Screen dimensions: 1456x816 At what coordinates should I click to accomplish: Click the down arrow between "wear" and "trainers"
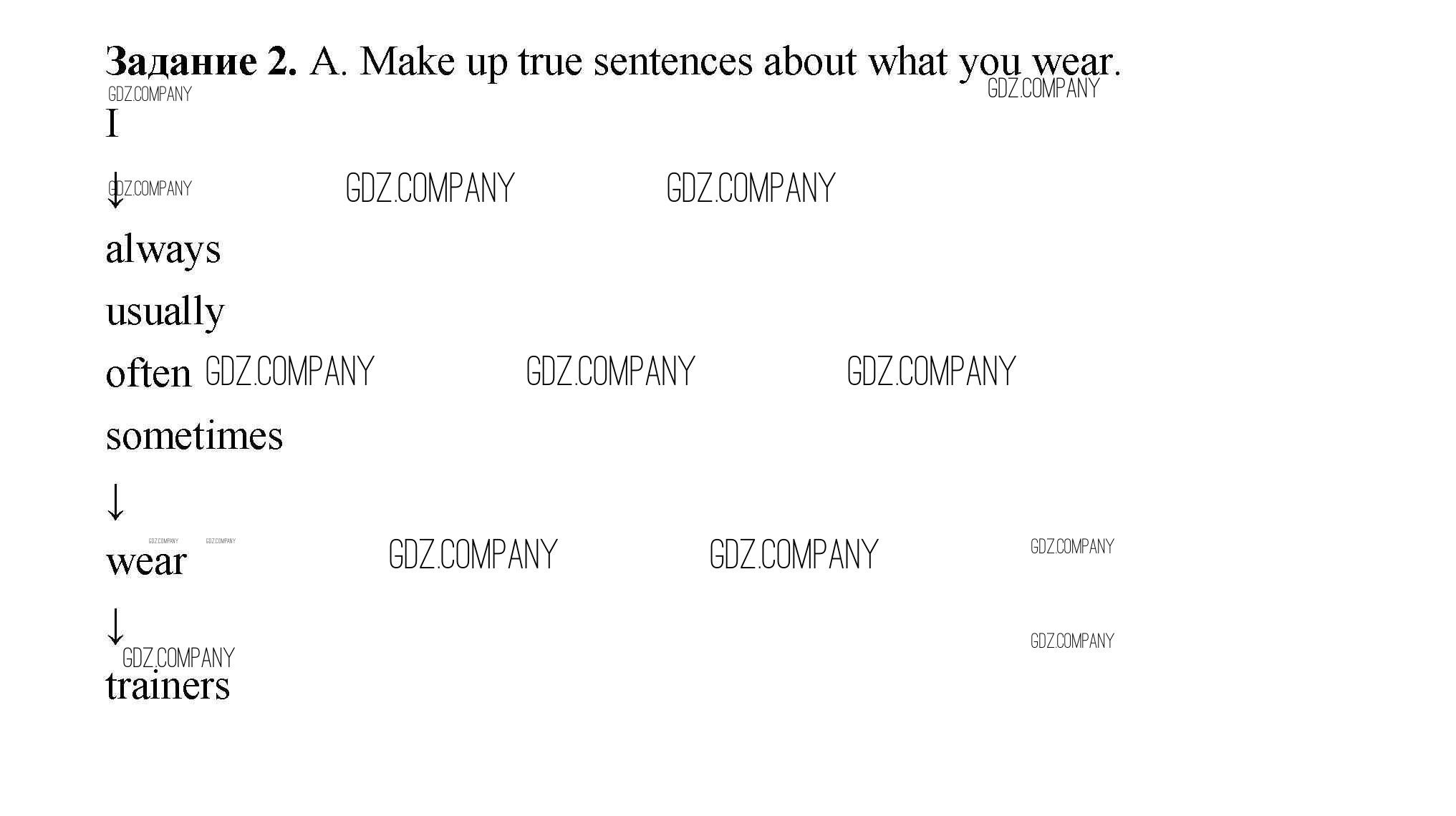tap(115, 626)
